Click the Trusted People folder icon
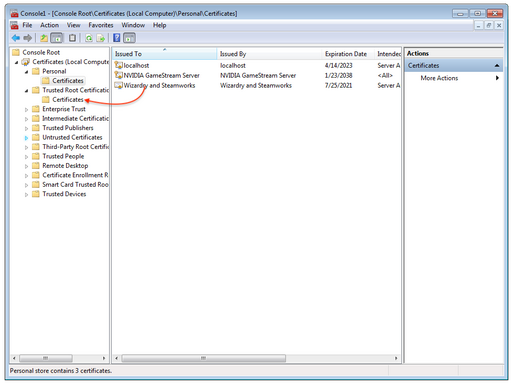This screenshot has width=512, height=386. [x=36, y=156]
